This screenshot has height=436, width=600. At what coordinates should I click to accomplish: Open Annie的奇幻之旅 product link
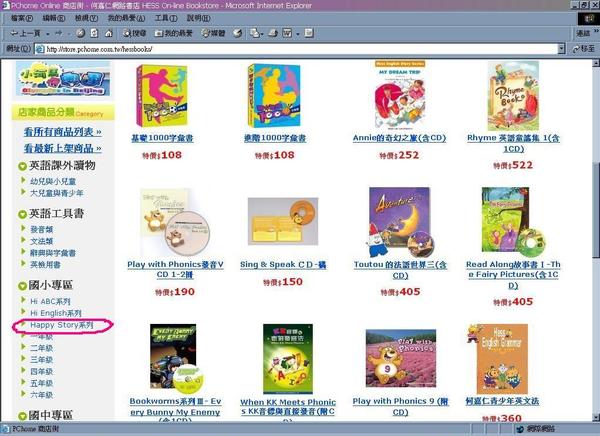coord(399,138)
